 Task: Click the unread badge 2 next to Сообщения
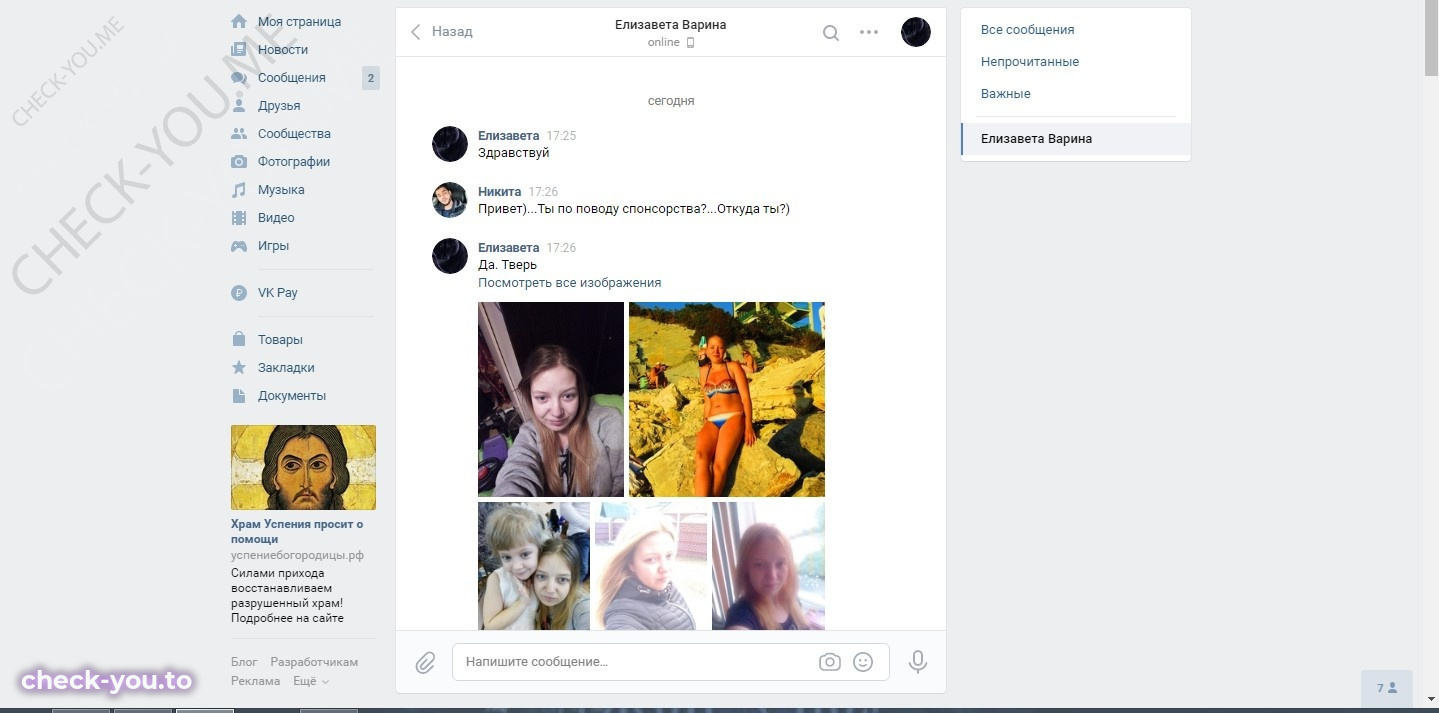(x=371, y=78)
